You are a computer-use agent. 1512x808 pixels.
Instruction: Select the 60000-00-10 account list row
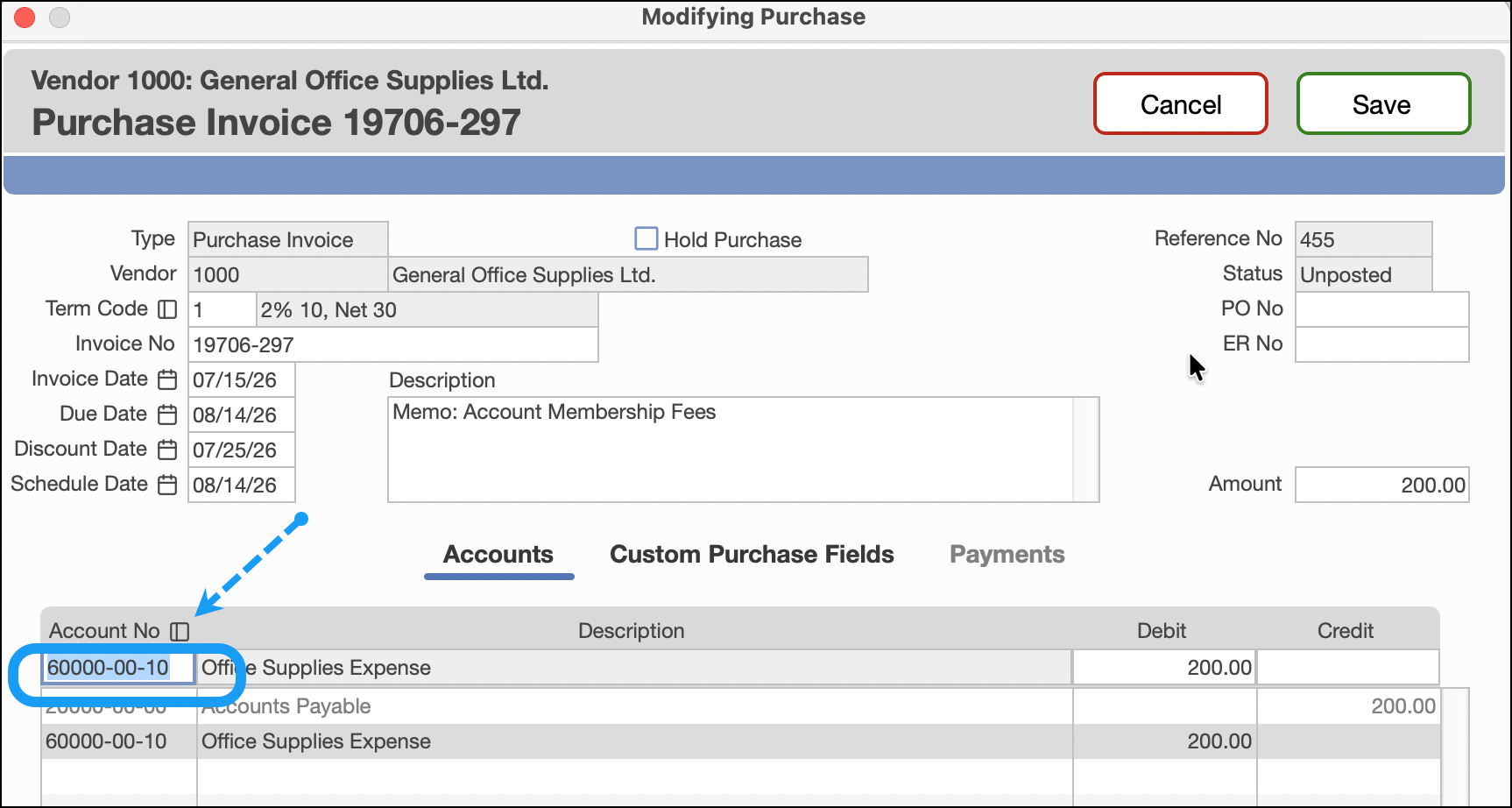tap(741, 741)
